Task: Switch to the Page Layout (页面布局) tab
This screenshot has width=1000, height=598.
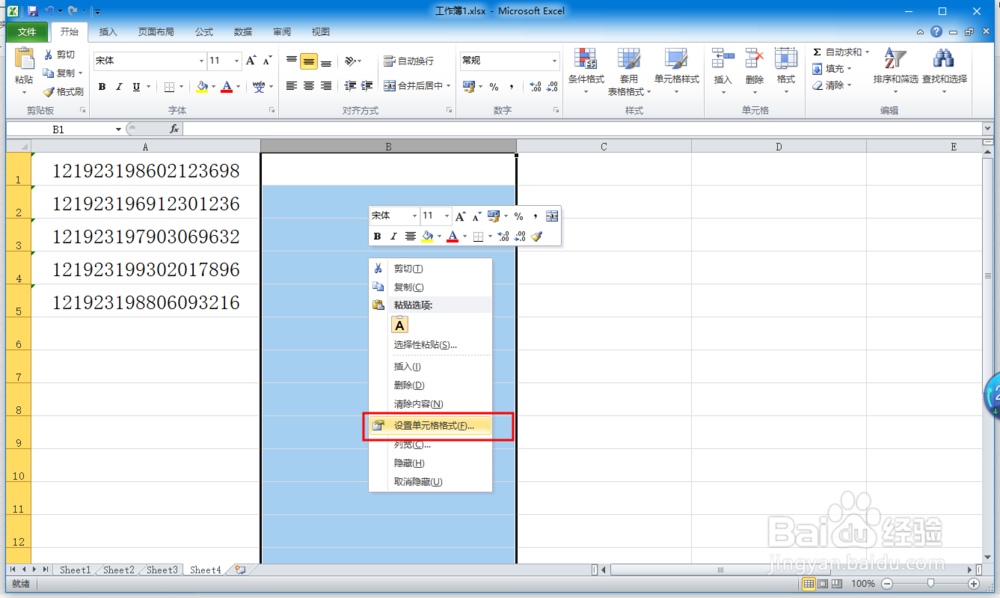Action: point(156,32)
